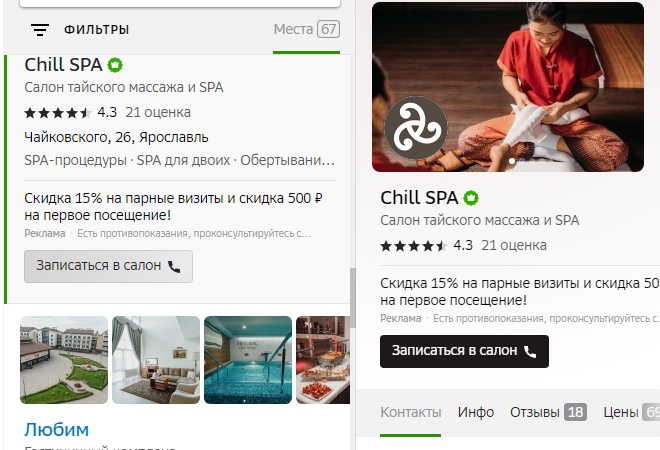Click the star rating in the list card
Viewport: 660px width, 450px height.
pyautogui.click(x=58, y=113)
